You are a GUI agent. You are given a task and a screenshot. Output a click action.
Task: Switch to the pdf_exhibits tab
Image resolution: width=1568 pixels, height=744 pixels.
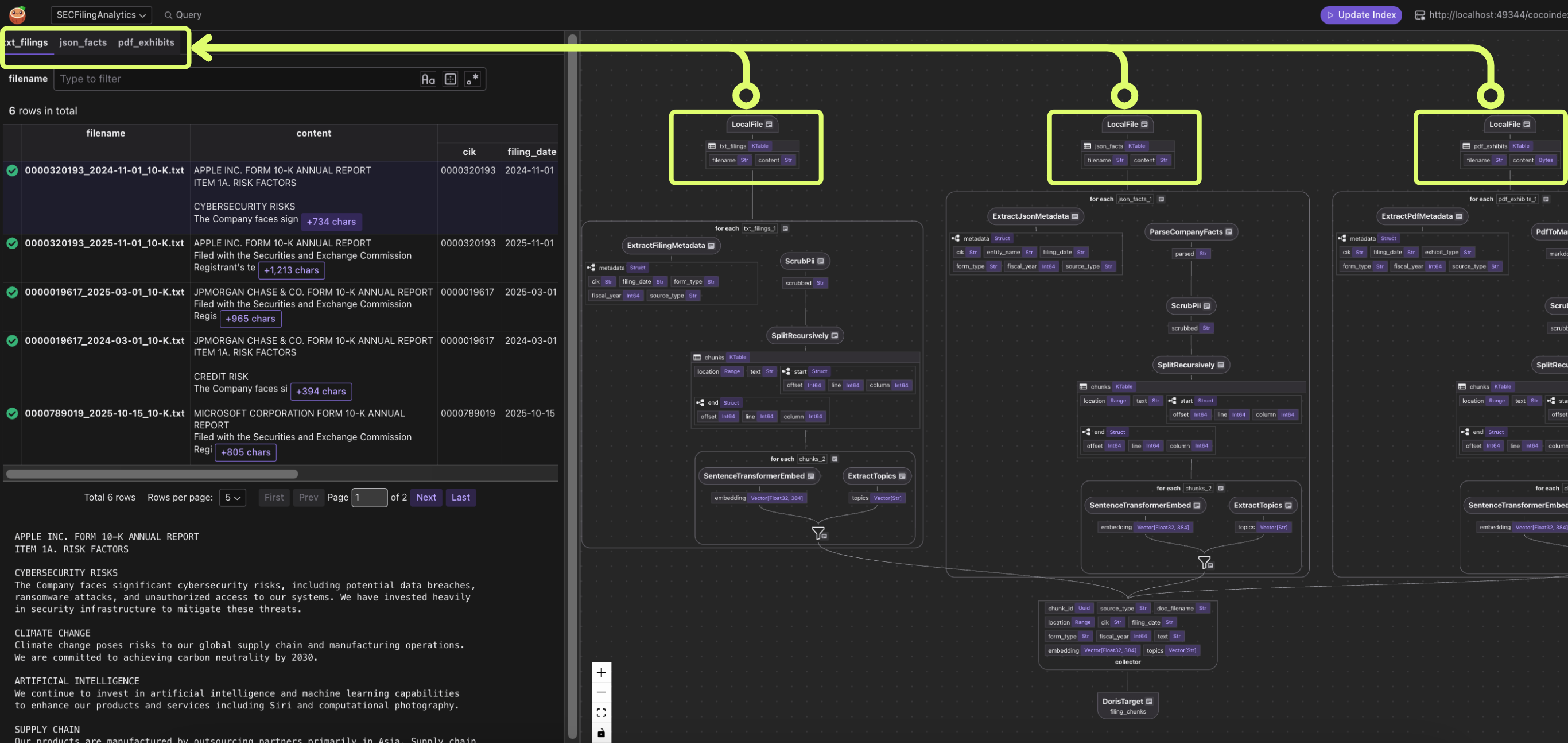click(146, 42)
